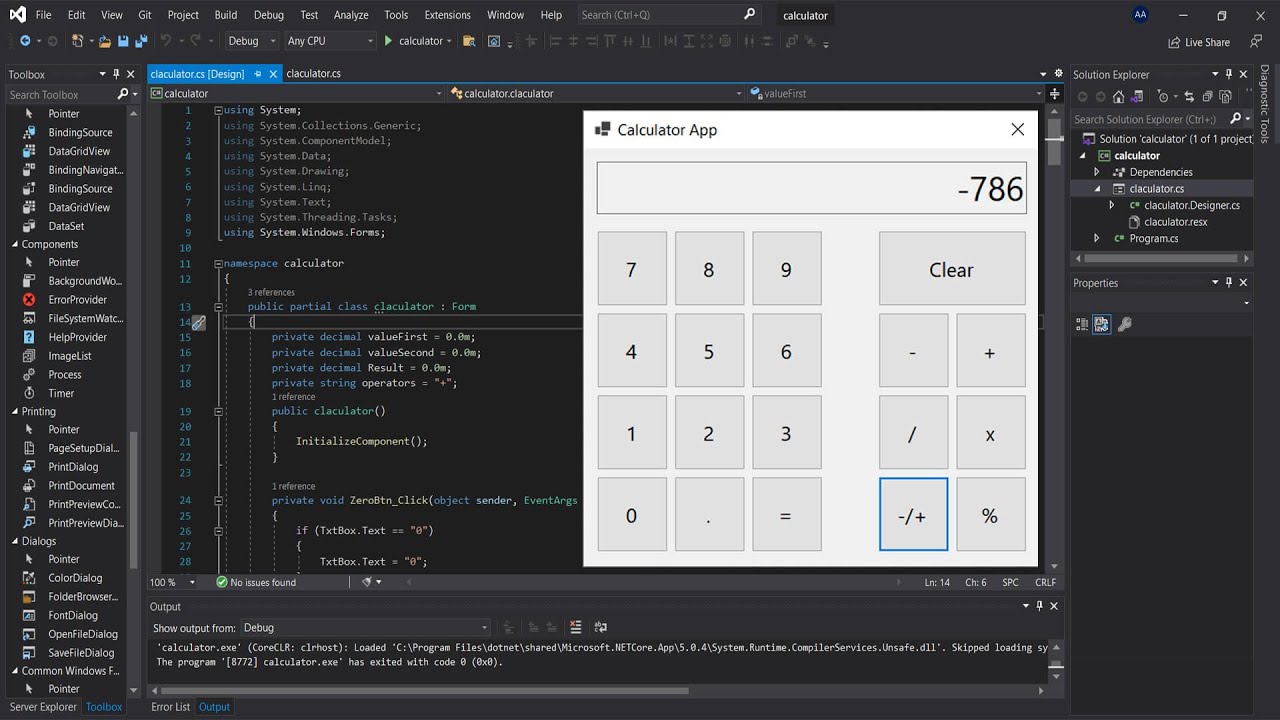Click the calculator display showing -786

coord(812,188)
